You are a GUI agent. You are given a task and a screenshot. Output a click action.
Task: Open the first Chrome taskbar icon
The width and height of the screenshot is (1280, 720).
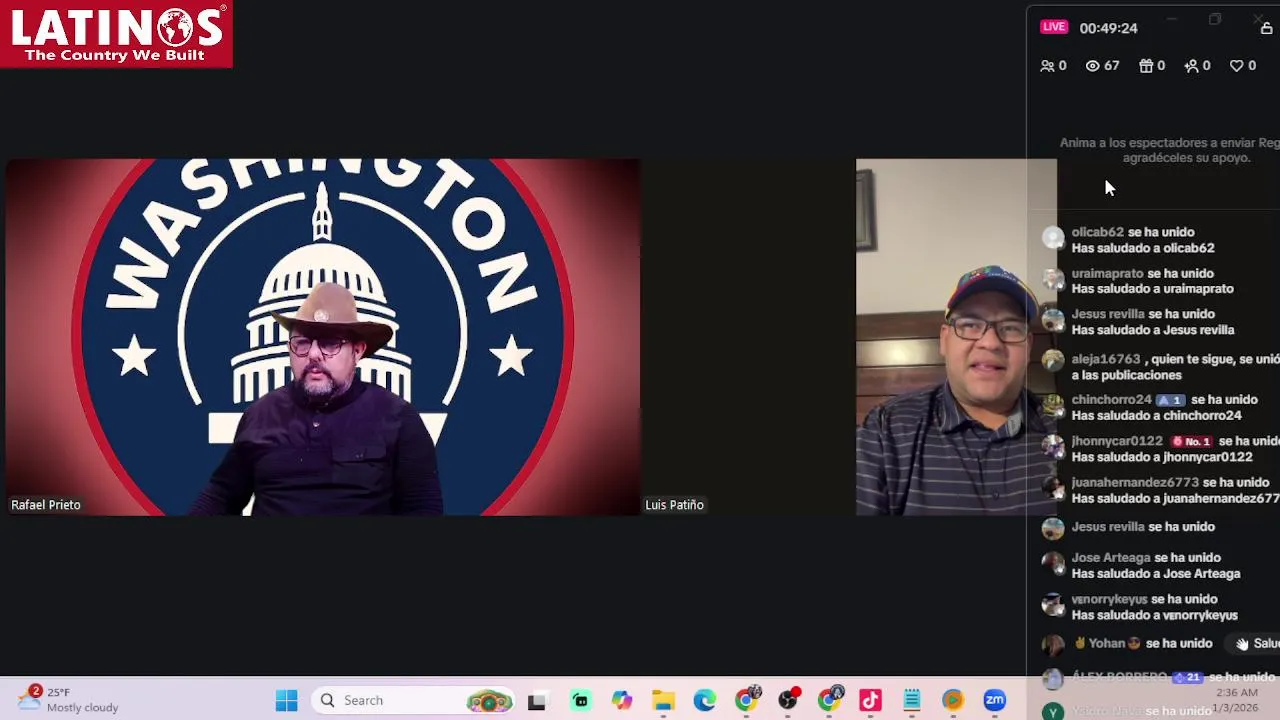pos(746,701)
